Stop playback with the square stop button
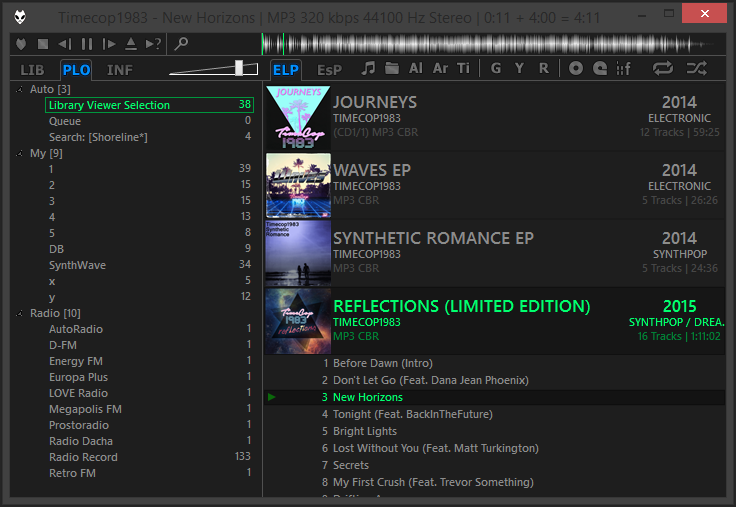736x507 pixels. (x=43, y=44)
